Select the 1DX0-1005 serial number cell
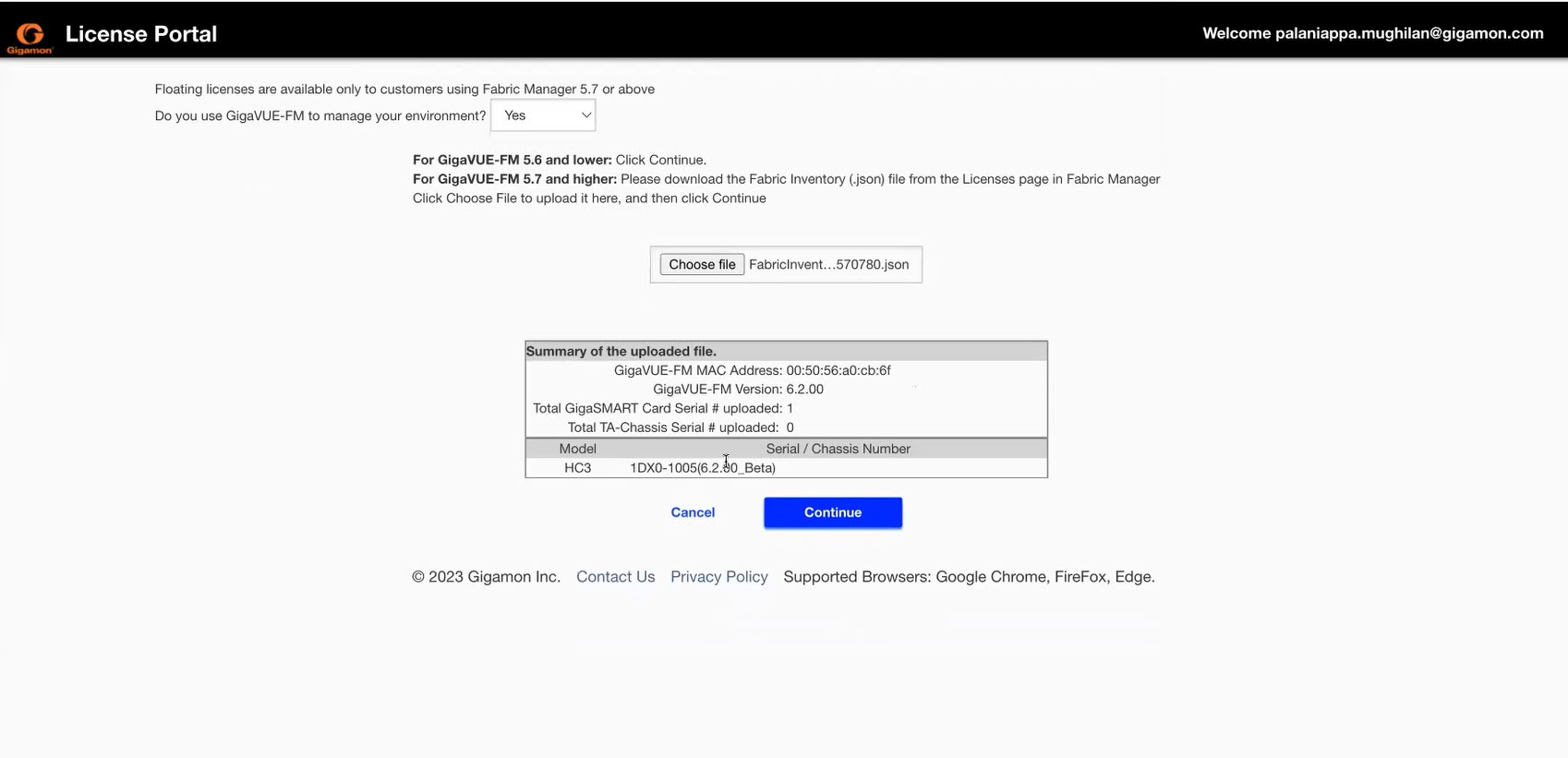This screenshot has width=1568, height=758. click(x=702, y=468)
